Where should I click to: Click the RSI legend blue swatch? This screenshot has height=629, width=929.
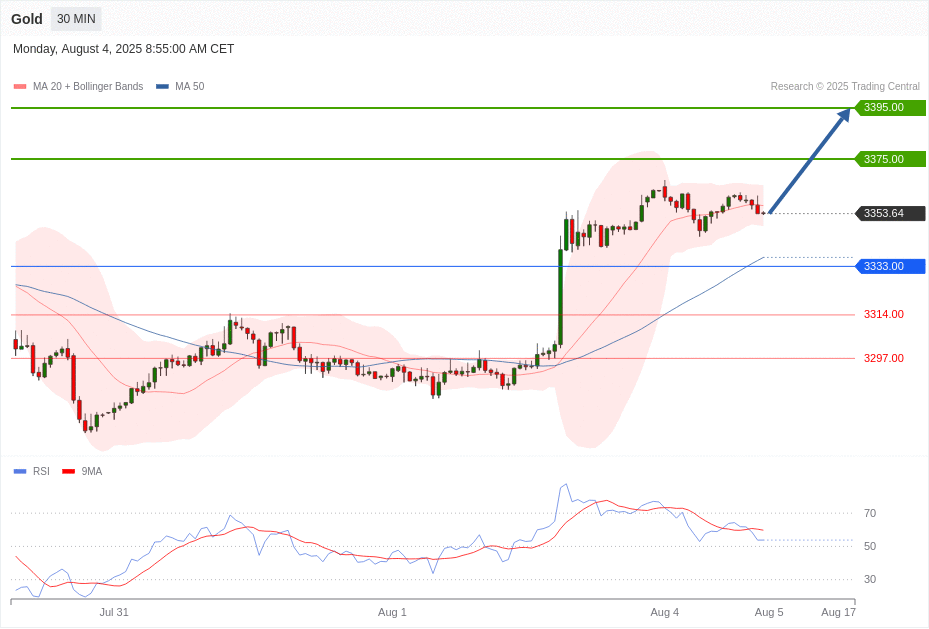pos(20,471)
